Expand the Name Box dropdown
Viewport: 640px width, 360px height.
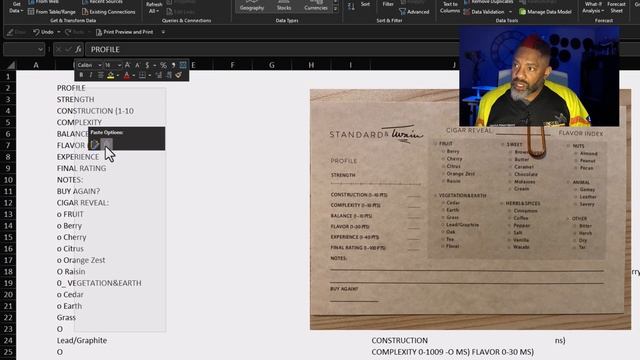[40, 49]
